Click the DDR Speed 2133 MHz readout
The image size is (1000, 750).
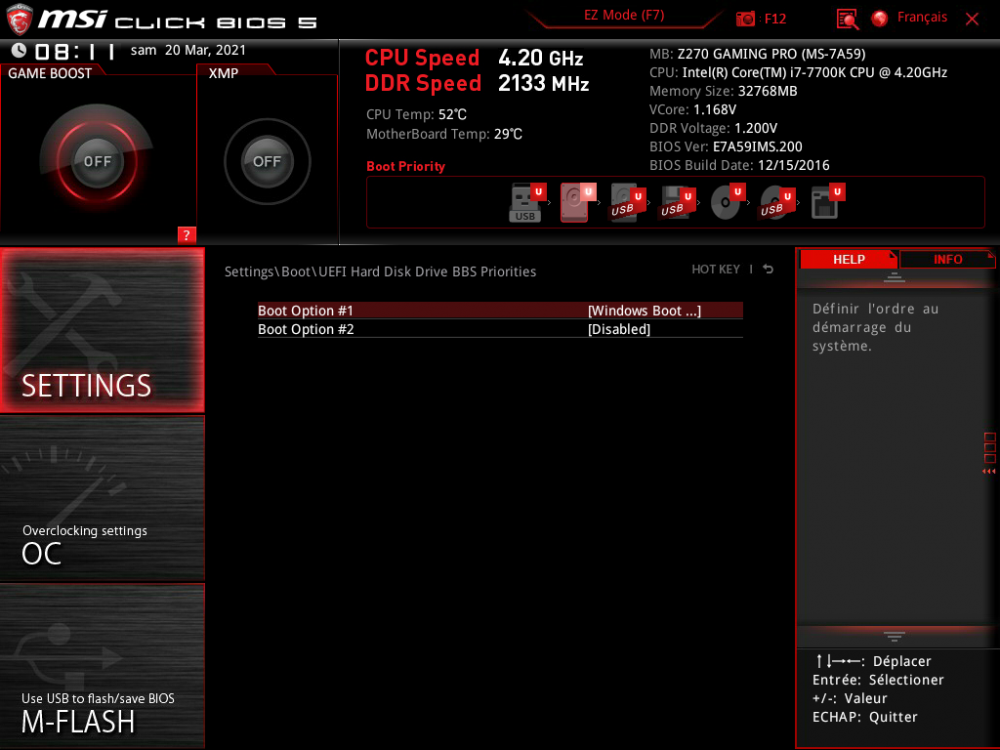(476, 83)
